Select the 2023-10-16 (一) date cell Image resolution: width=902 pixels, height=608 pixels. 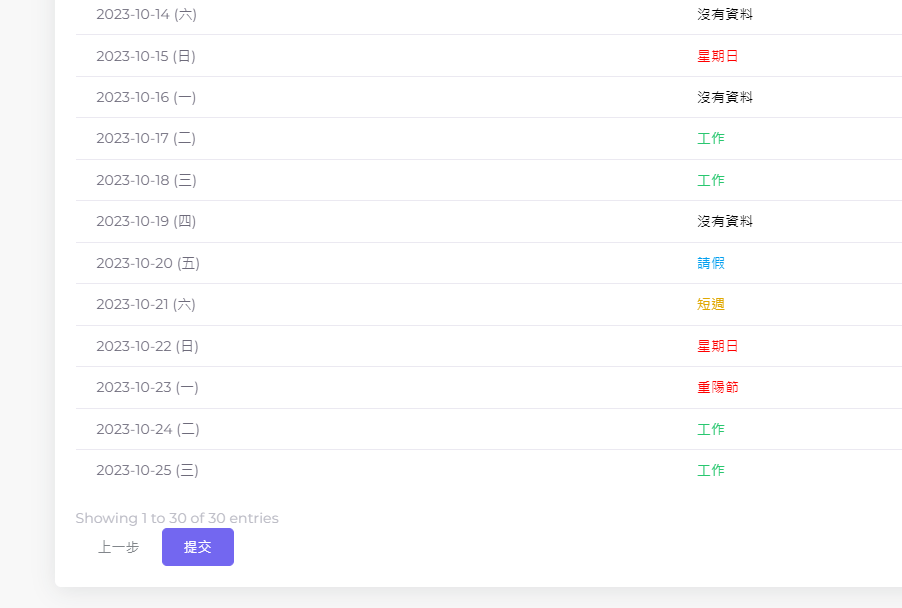(x=146, y=97)
